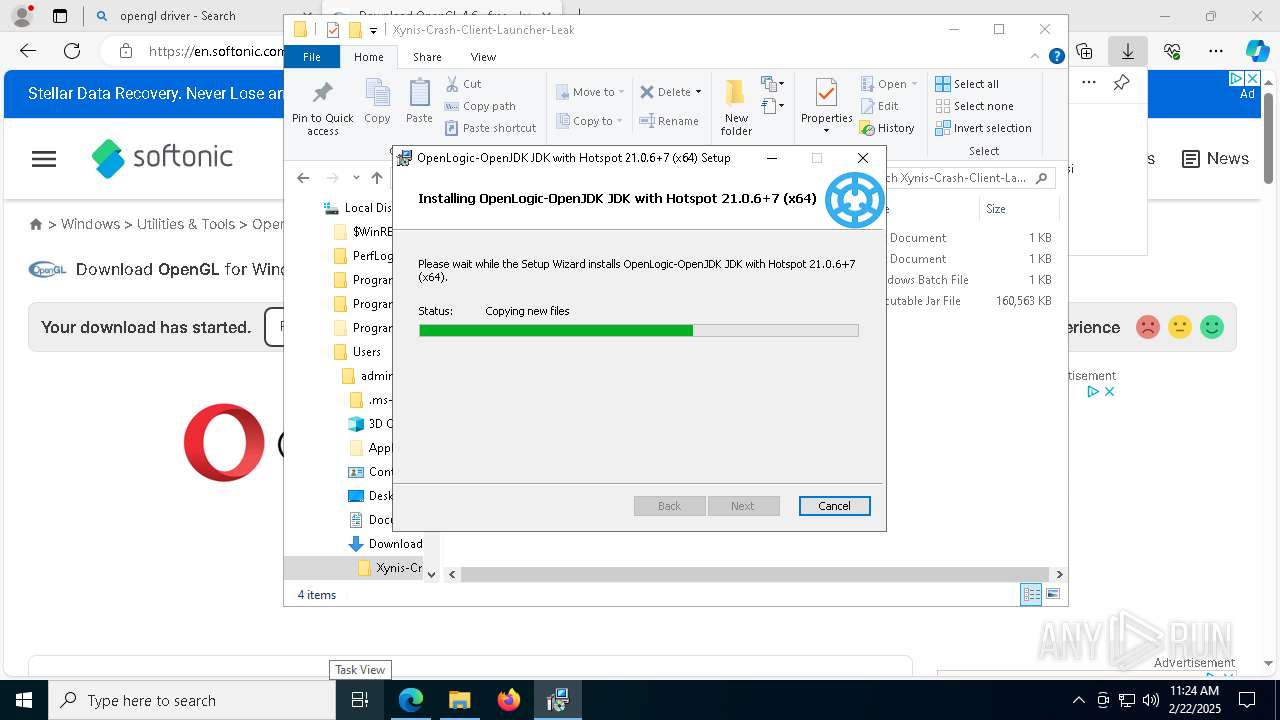Switch to the Share ribbon tab

tap(427, 57)
